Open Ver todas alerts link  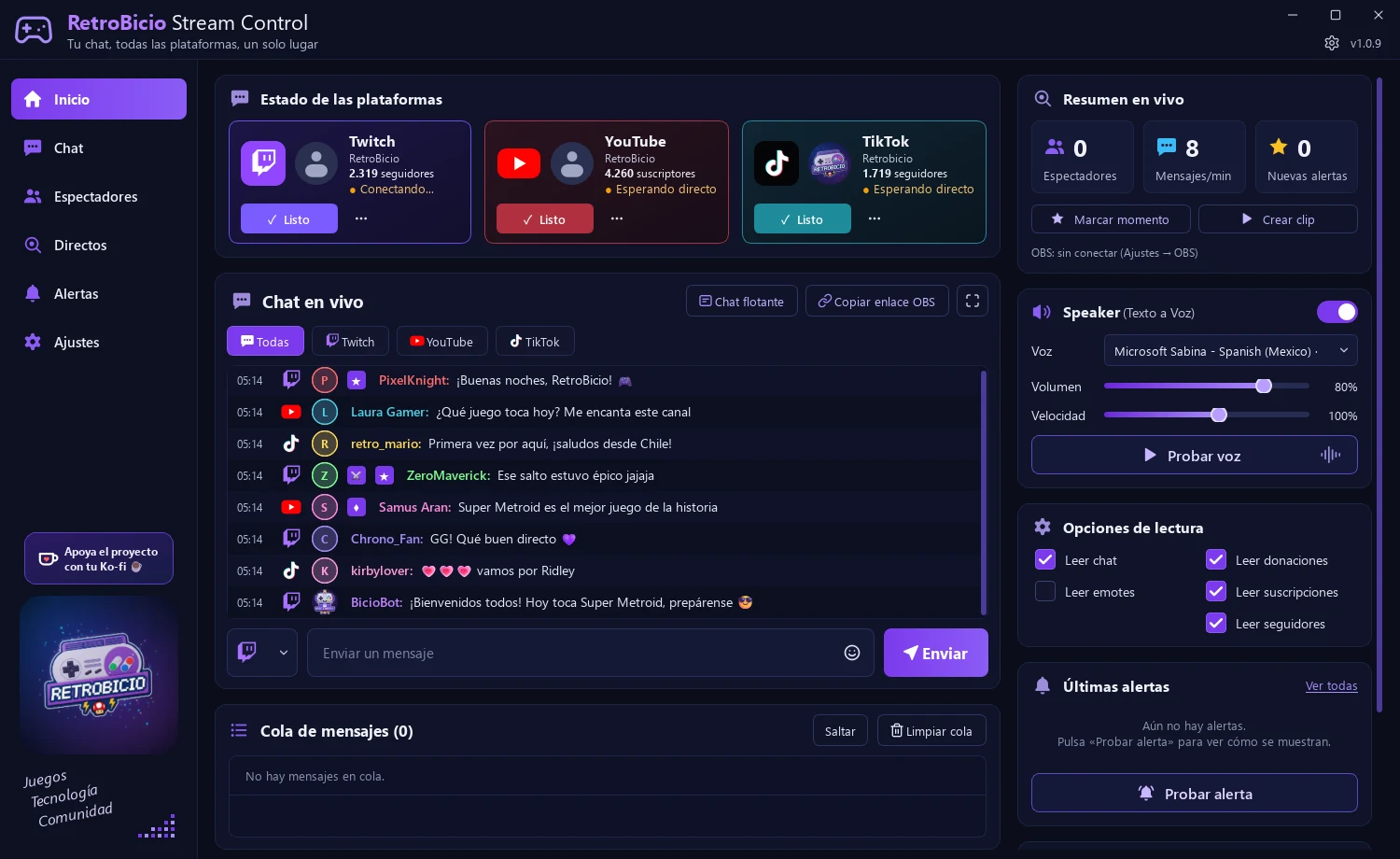pyautogui.click(x=1331, y=685)
